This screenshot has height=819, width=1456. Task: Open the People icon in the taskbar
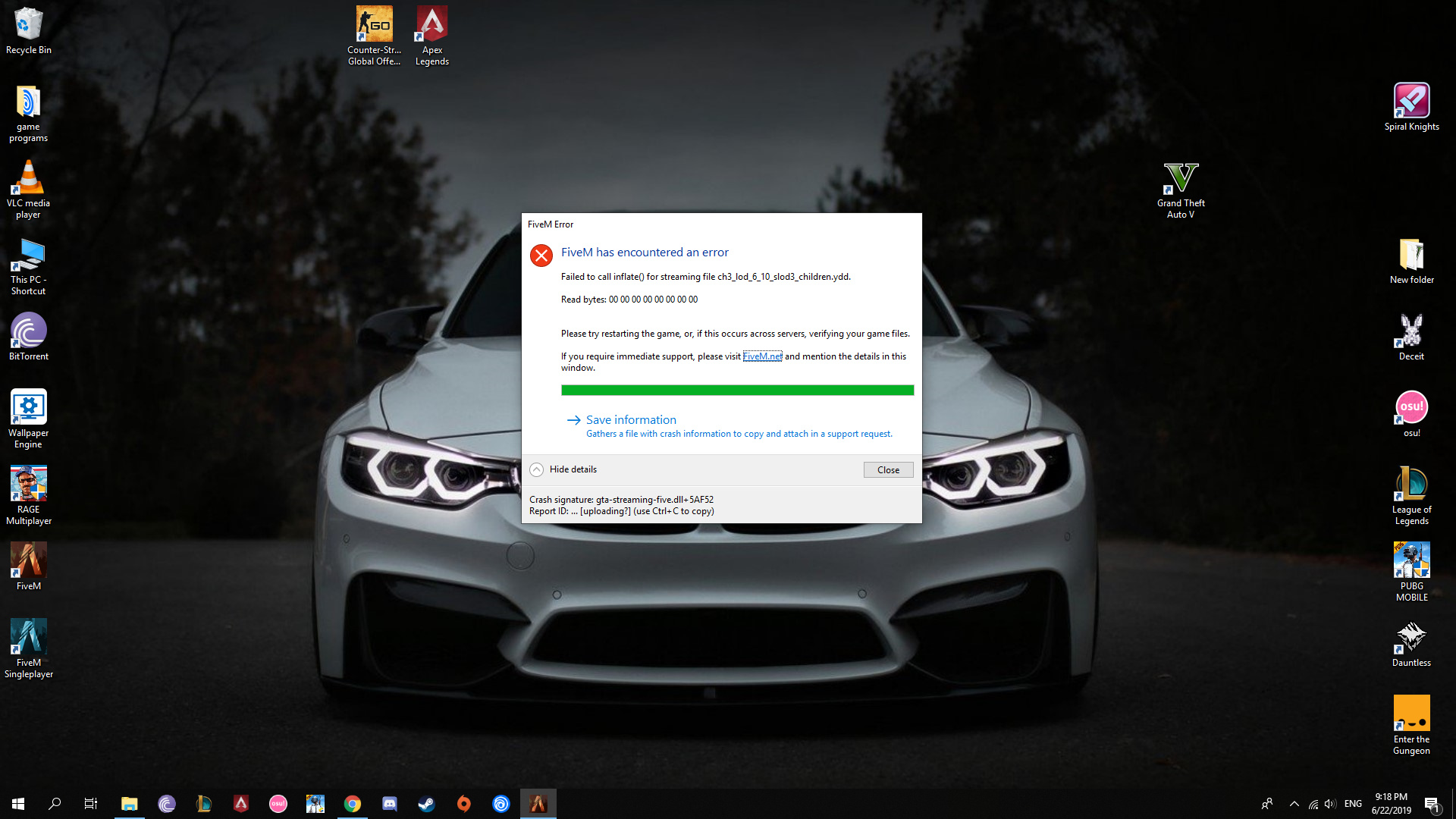(x=1267, y=804)
